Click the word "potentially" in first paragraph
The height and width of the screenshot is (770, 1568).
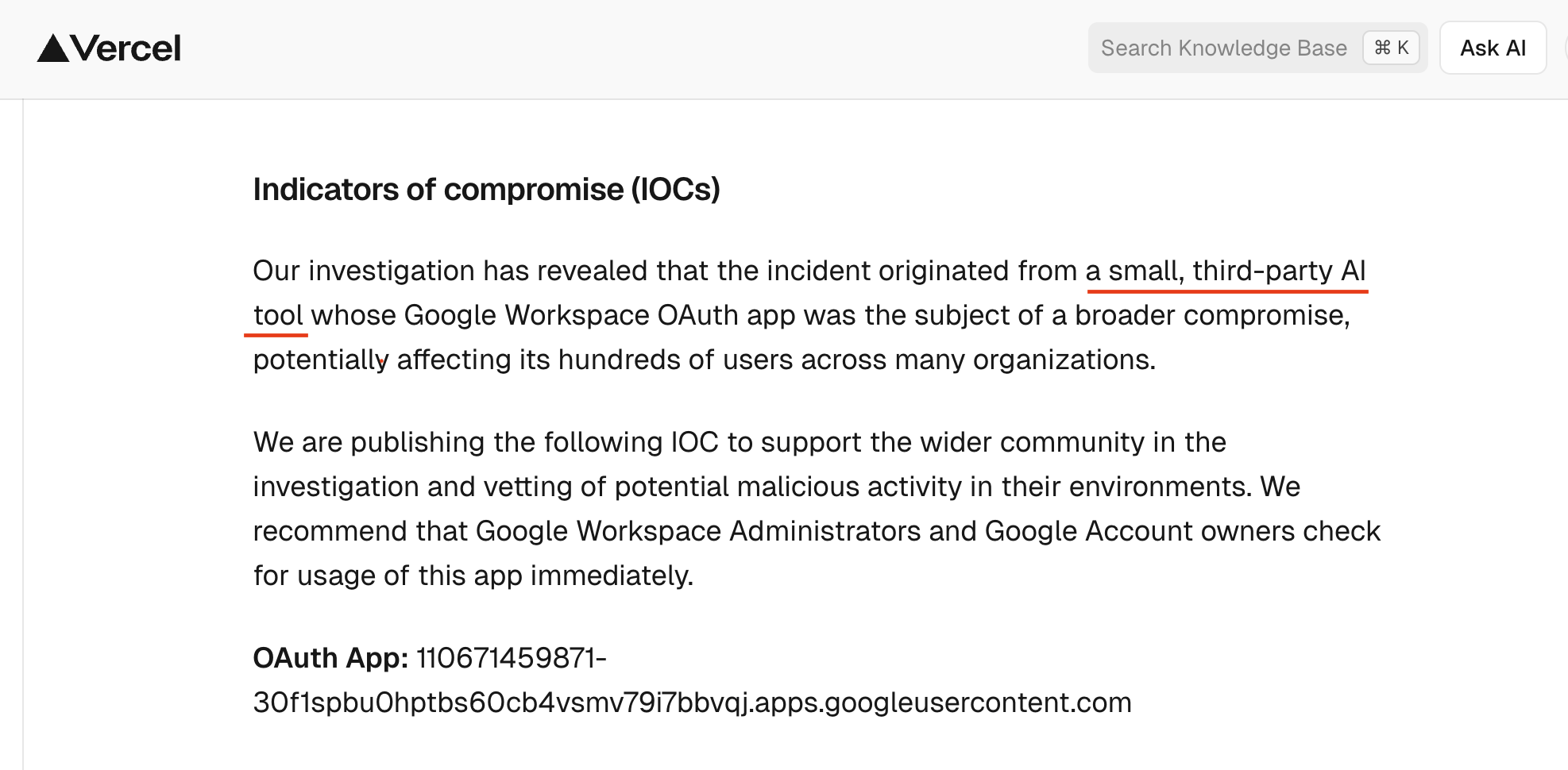point(320,360)
